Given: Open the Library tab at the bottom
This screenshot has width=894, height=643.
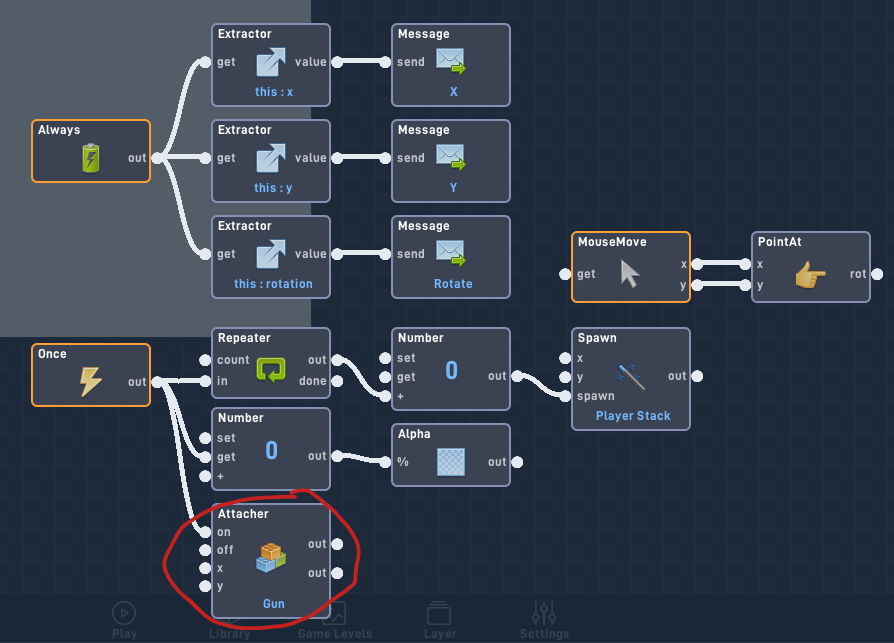Looking at the screenshot, I should point(229,620).
